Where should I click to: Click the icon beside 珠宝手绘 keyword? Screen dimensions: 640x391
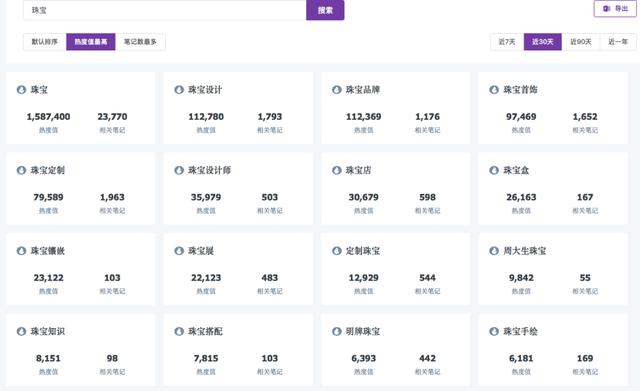tap(494, 331)
